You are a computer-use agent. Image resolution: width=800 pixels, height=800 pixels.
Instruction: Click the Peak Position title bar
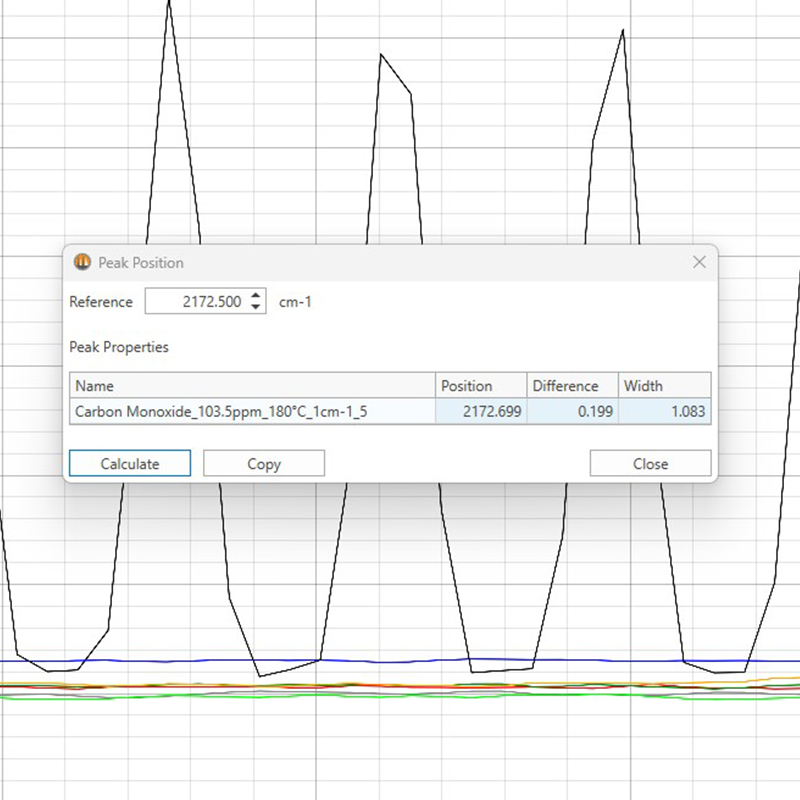[400, 262]
